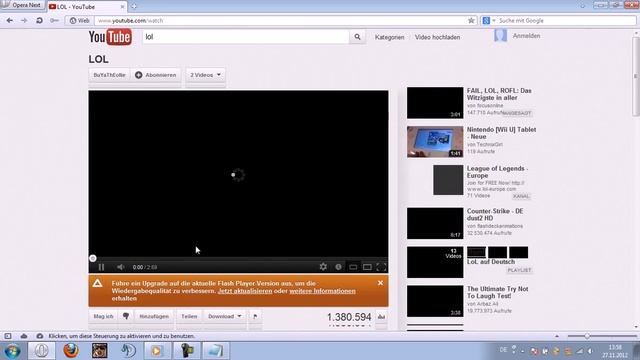
Task: Open the Kategorien link
Action: click(x=389, y=37)
